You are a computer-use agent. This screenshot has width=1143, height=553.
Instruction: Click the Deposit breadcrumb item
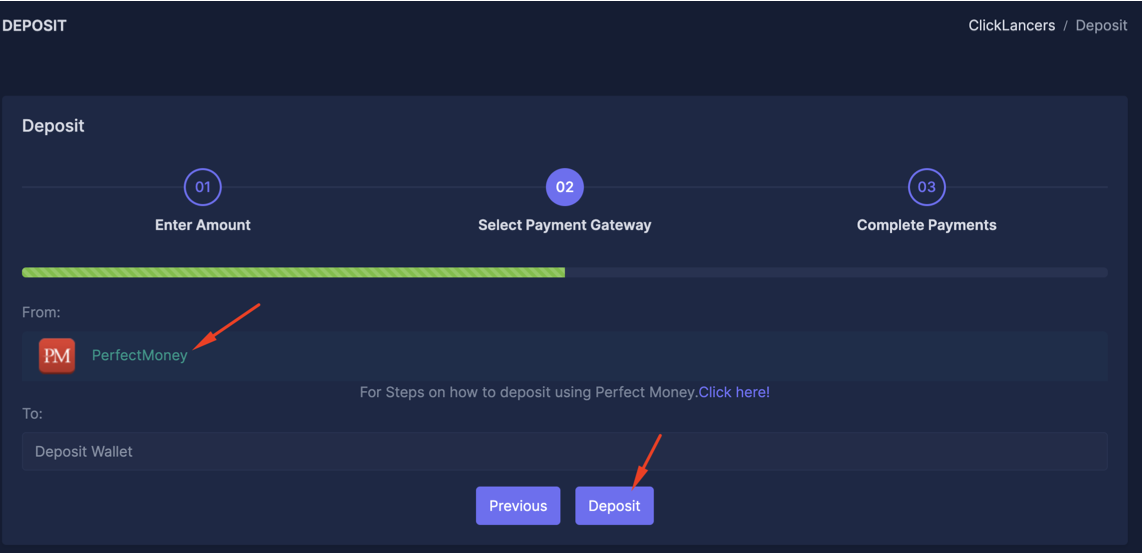point(1101,26)
